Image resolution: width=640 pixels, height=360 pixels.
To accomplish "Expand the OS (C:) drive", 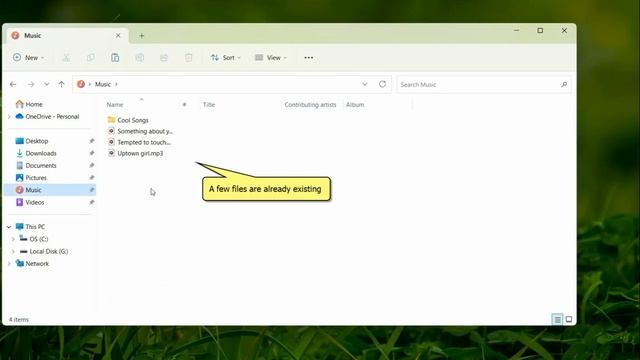I will 13,239.
